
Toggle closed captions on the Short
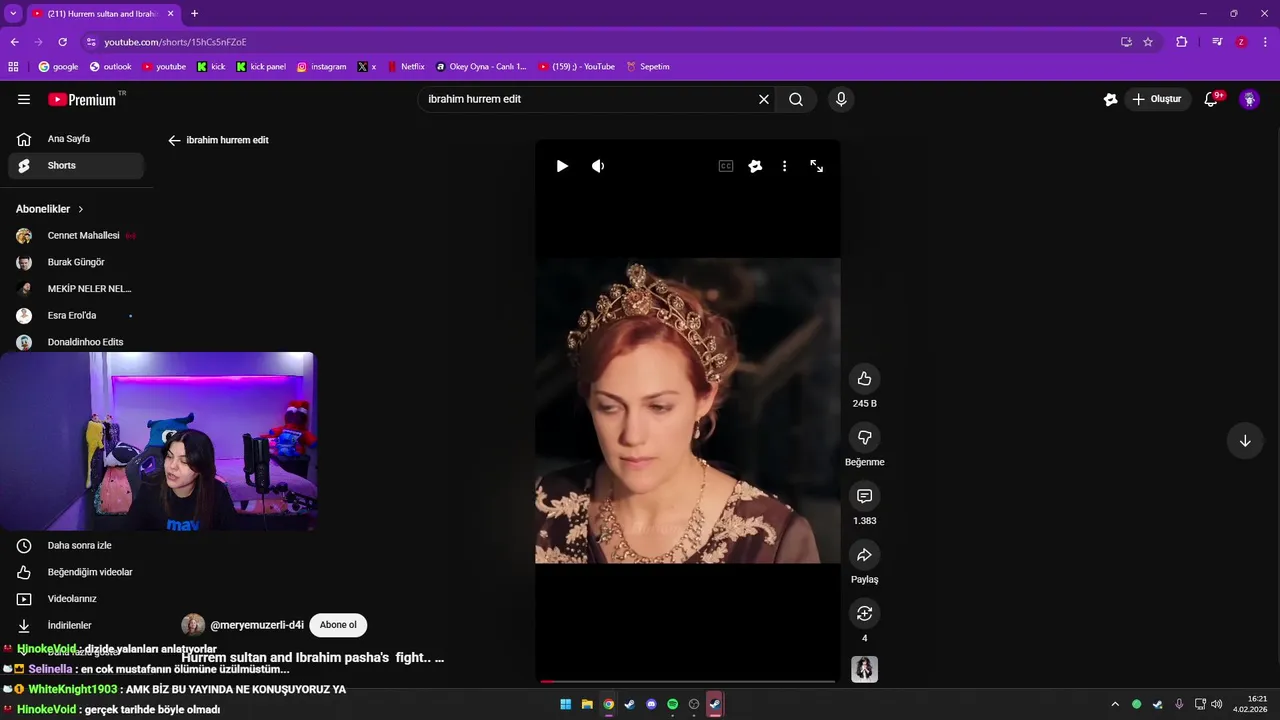coord(726,166)
